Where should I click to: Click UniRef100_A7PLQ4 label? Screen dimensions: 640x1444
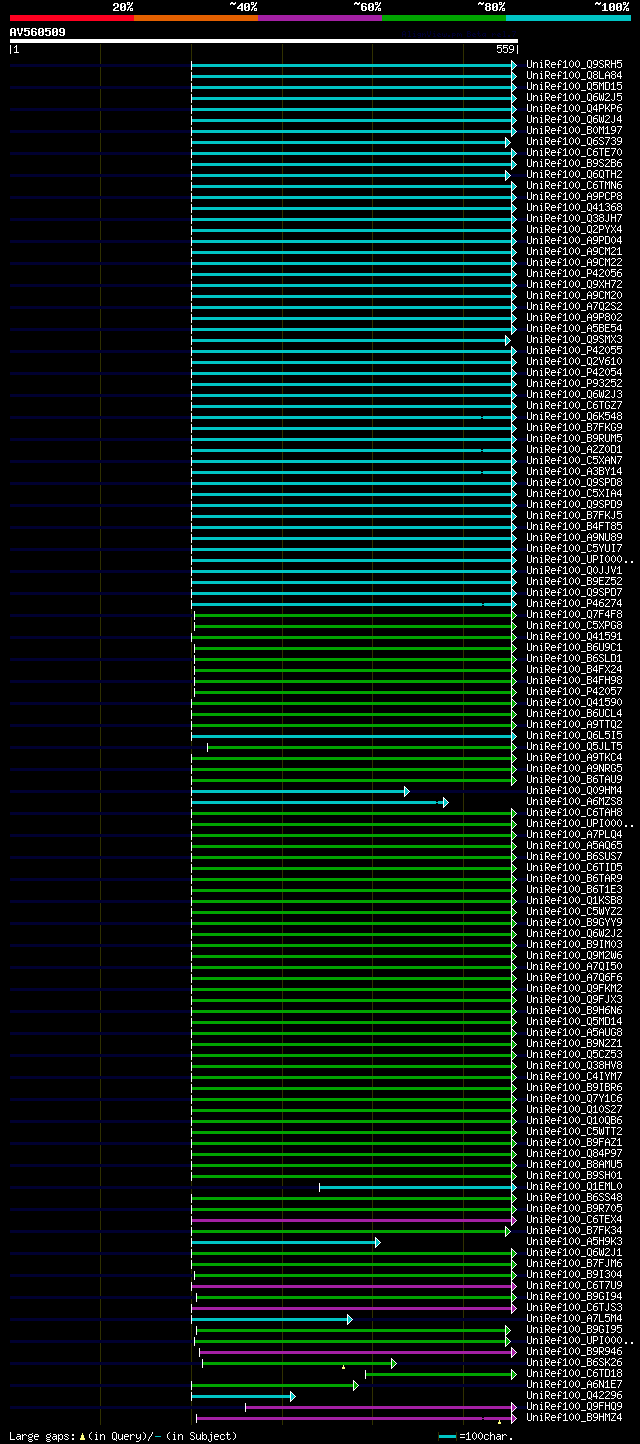574,834
